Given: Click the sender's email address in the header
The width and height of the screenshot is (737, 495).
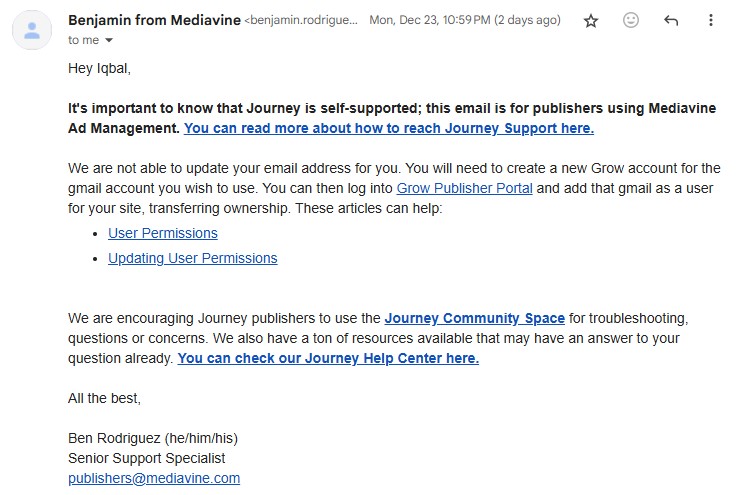Looking at the screenshot, I should pos(302,20).
